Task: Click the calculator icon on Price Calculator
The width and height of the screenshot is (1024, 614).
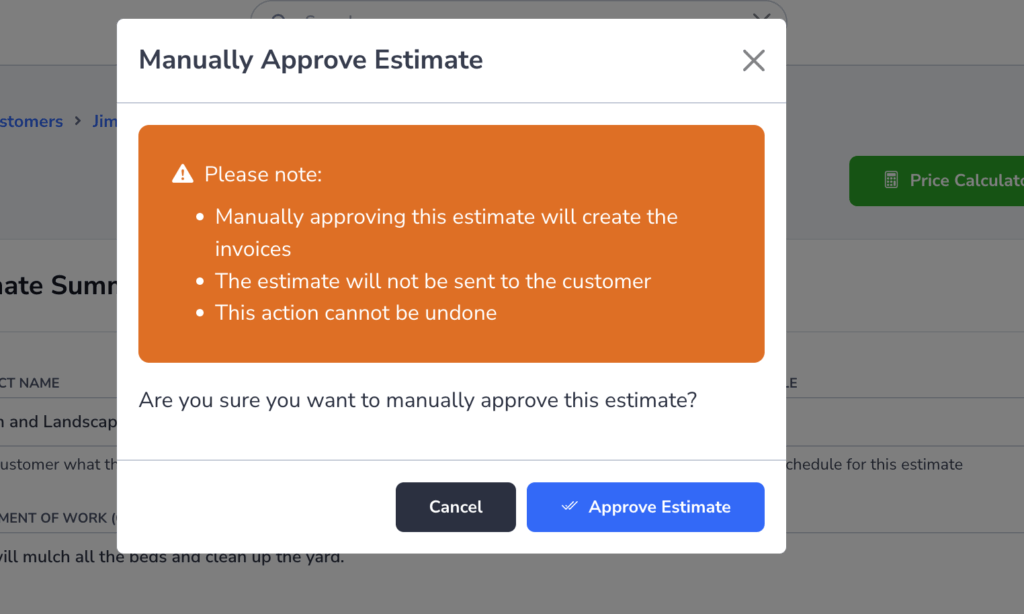Action: (x=891, y=180)
